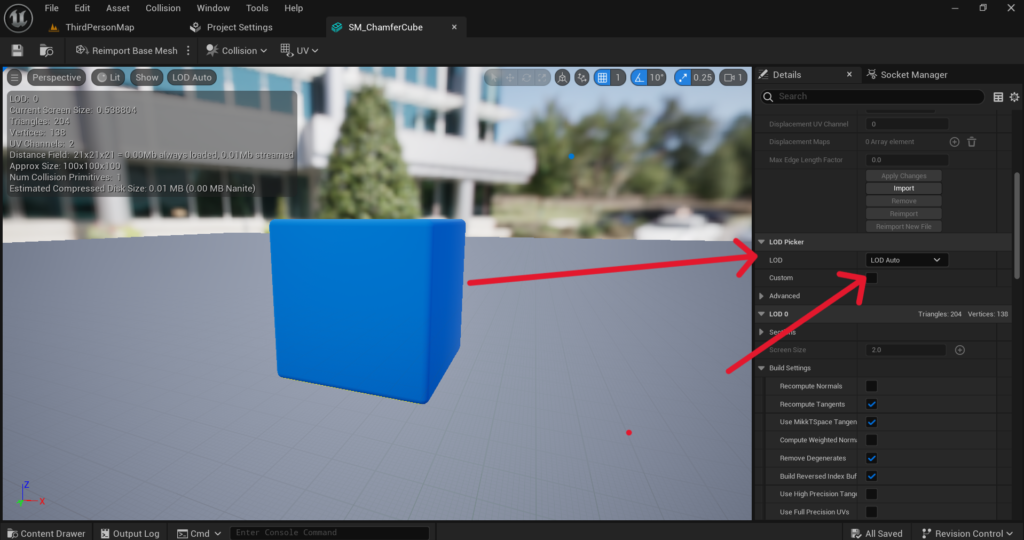This screenshot has width=1024, height=540.
Task: Delete all Displacement Maps elements trash icon
Action: tap(972, 142)
